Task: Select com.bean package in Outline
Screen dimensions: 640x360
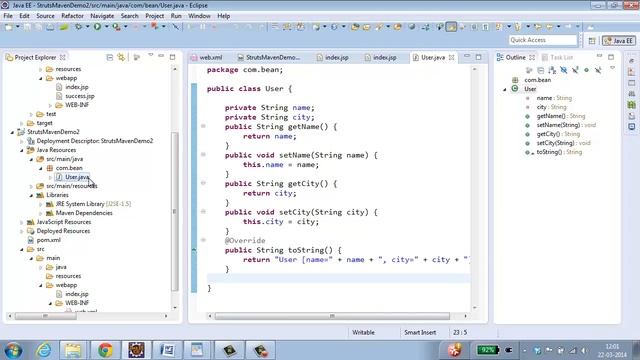Action: (538, 80)
